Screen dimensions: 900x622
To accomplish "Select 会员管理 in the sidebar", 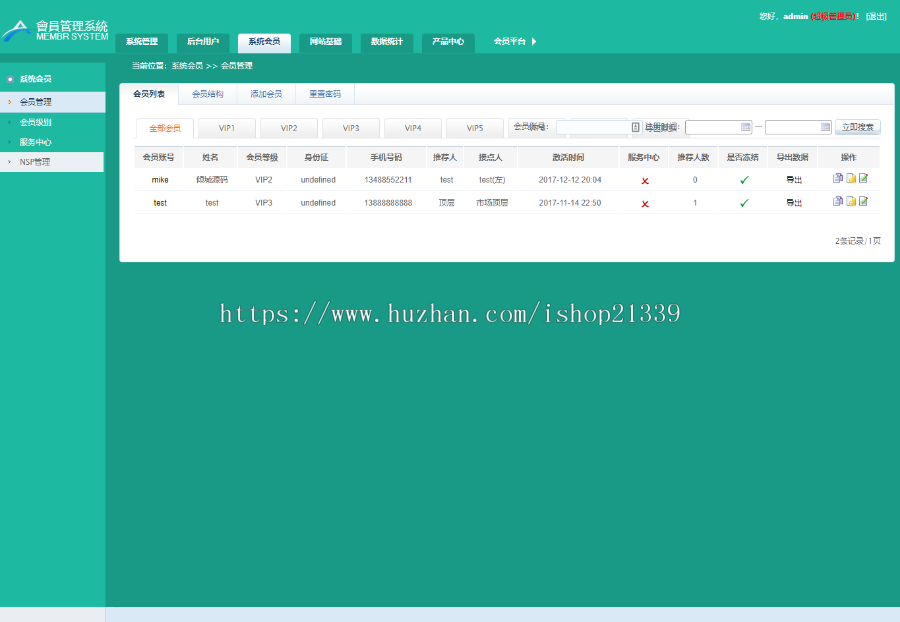I will (x=52, y=102).
